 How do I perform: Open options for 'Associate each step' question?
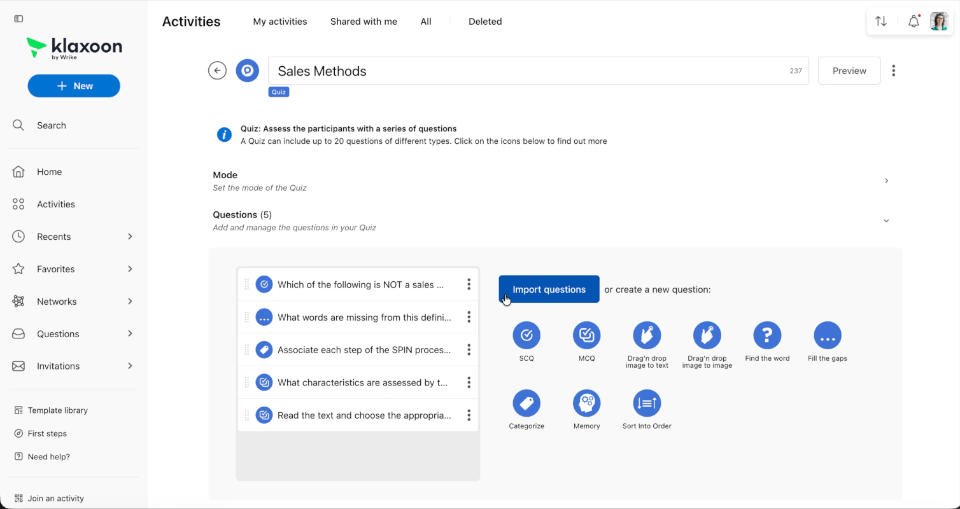pyautogui.click(x=468, y=350)
